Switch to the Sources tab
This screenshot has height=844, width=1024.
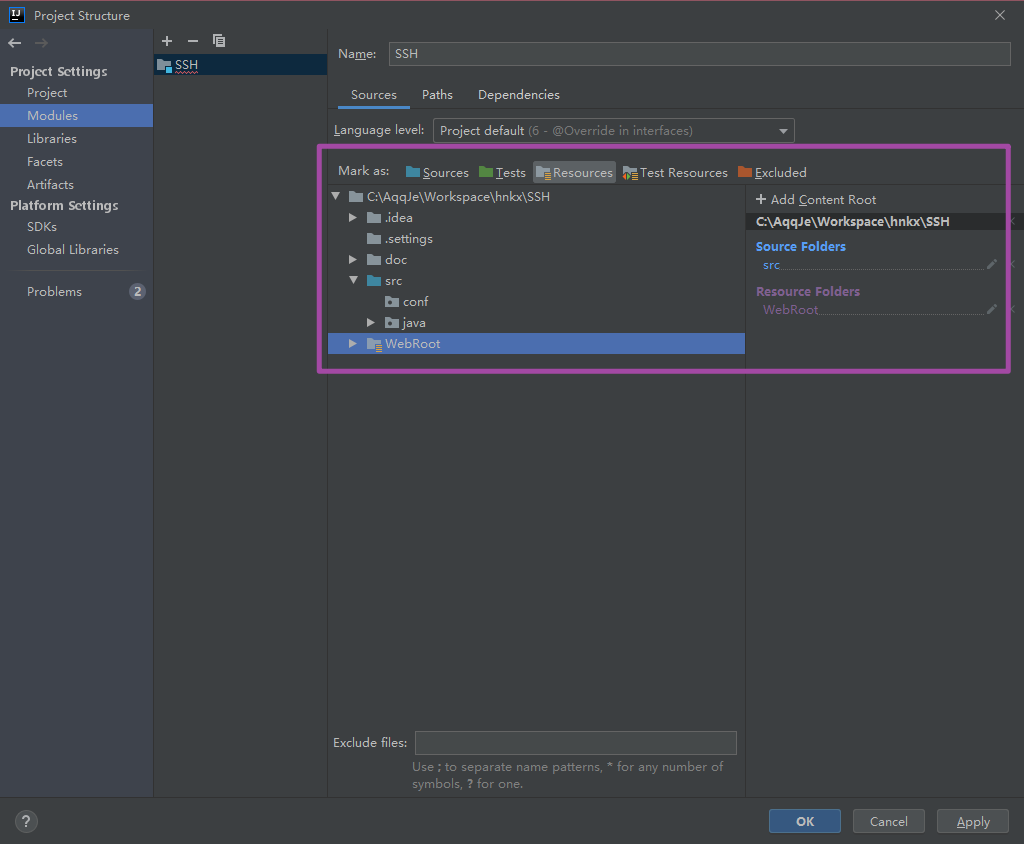(374, 95)
